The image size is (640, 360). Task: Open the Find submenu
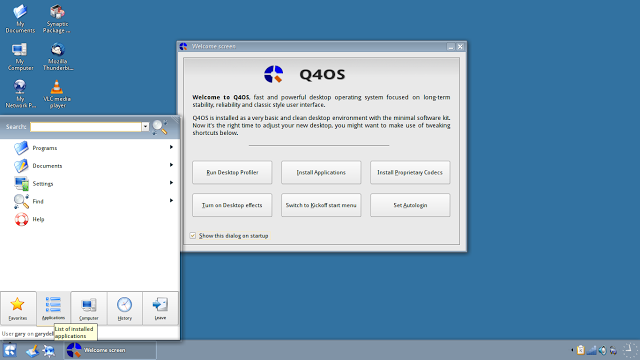90,201
